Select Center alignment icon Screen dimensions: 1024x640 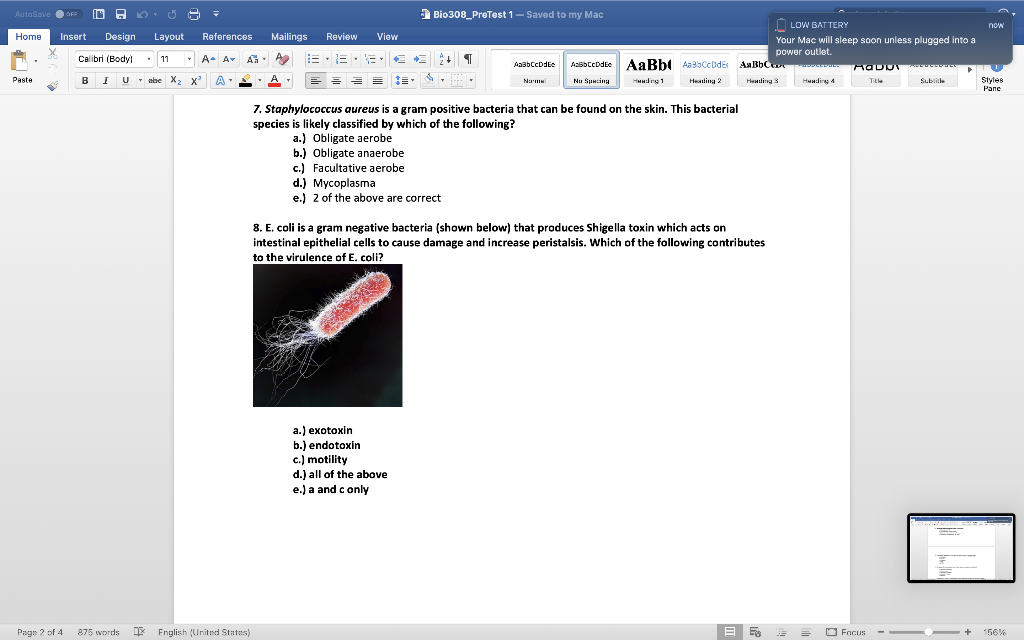(336, 80)
